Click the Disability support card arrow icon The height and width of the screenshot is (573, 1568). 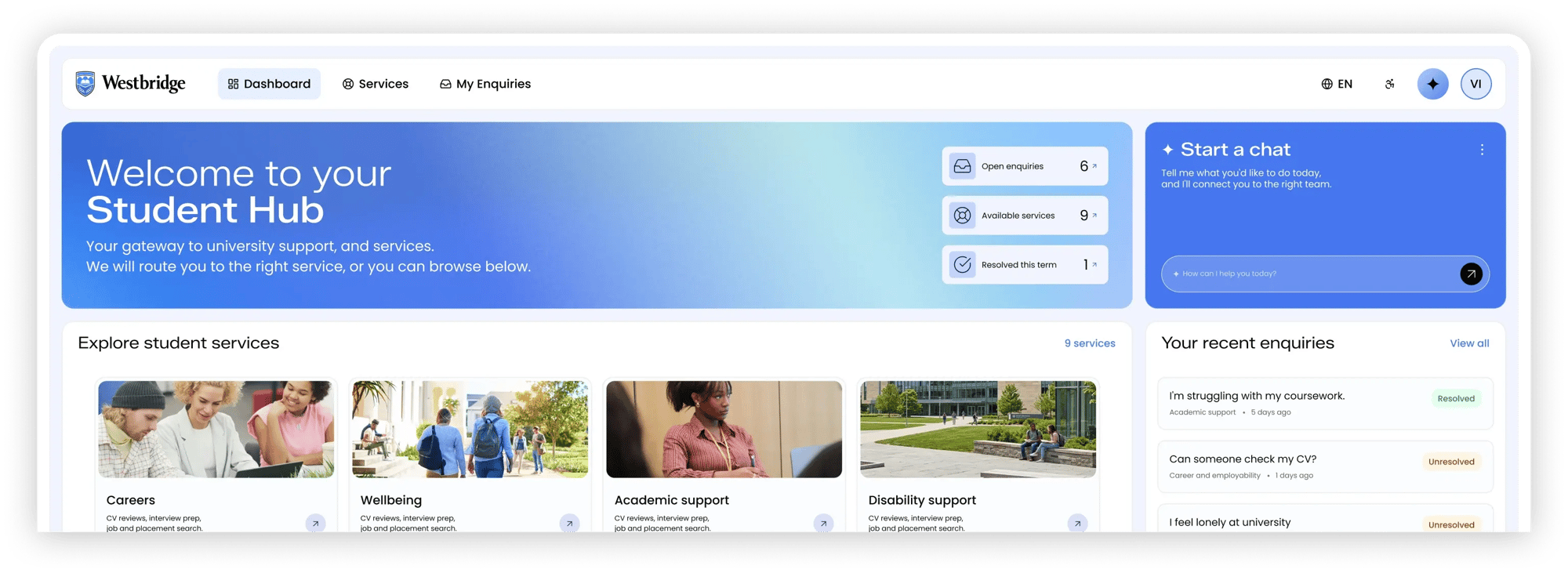coord(1077,523)
